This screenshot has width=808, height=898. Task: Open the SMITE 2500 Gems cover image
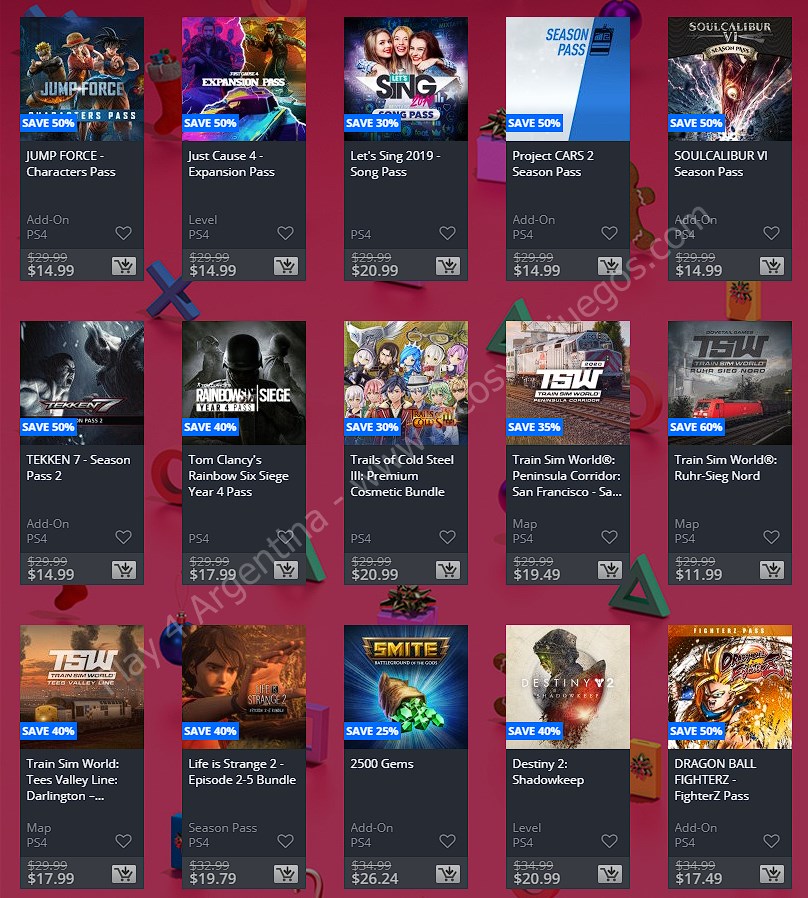(406, 687)
